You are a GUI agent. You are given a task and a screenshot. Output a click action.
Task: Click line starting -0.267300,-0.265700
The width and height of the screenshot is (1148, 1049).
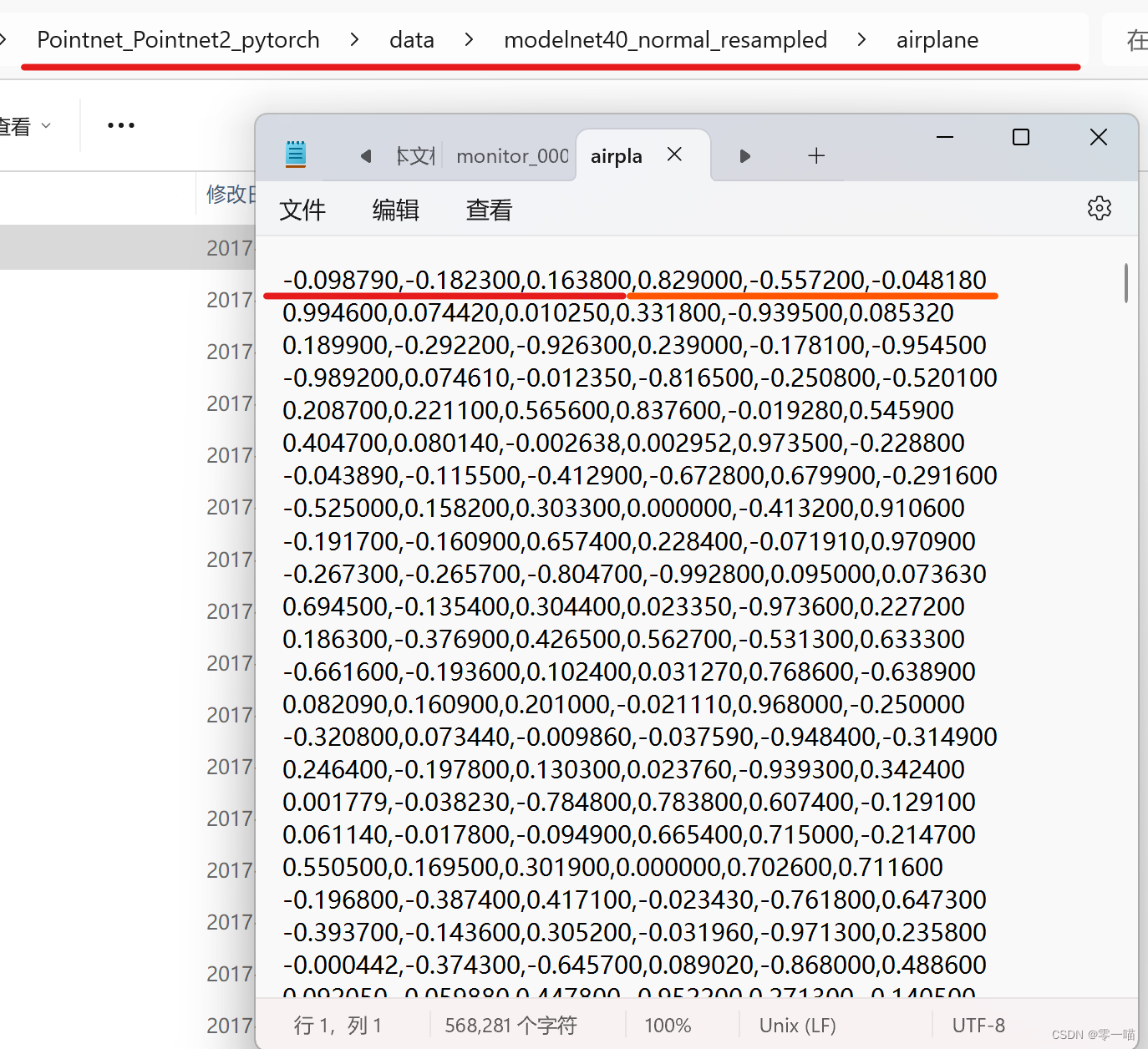635,574
